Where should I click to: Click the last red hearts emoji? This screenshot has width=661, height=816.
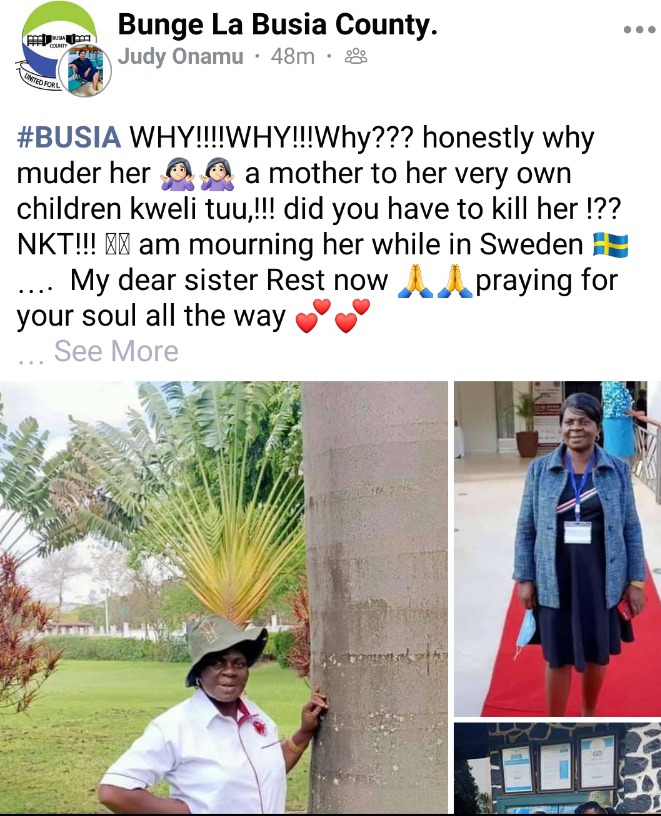(352, 316)
